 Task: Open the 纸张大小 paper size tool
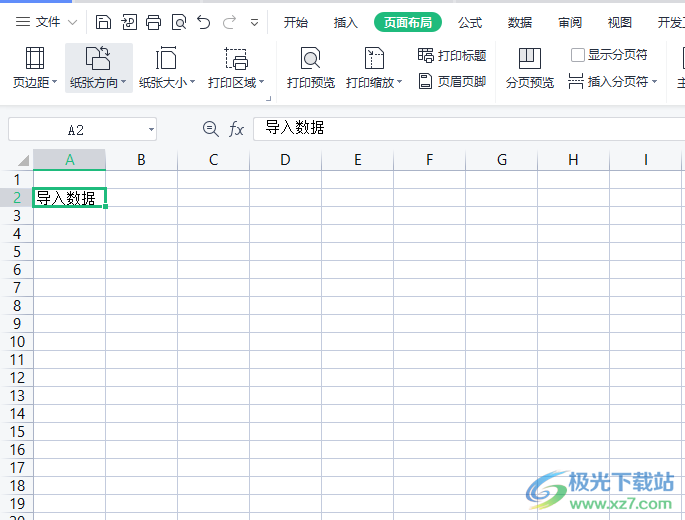tap(166, 68)
